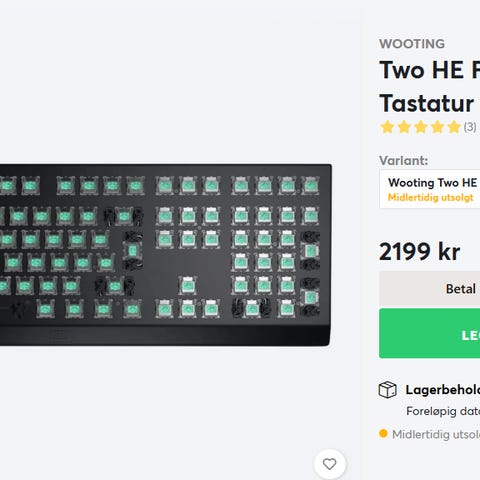Click the Midlertidig utsolgt stock status line
Viewport: 480px width, 480px height.
(x=436, y=434)
